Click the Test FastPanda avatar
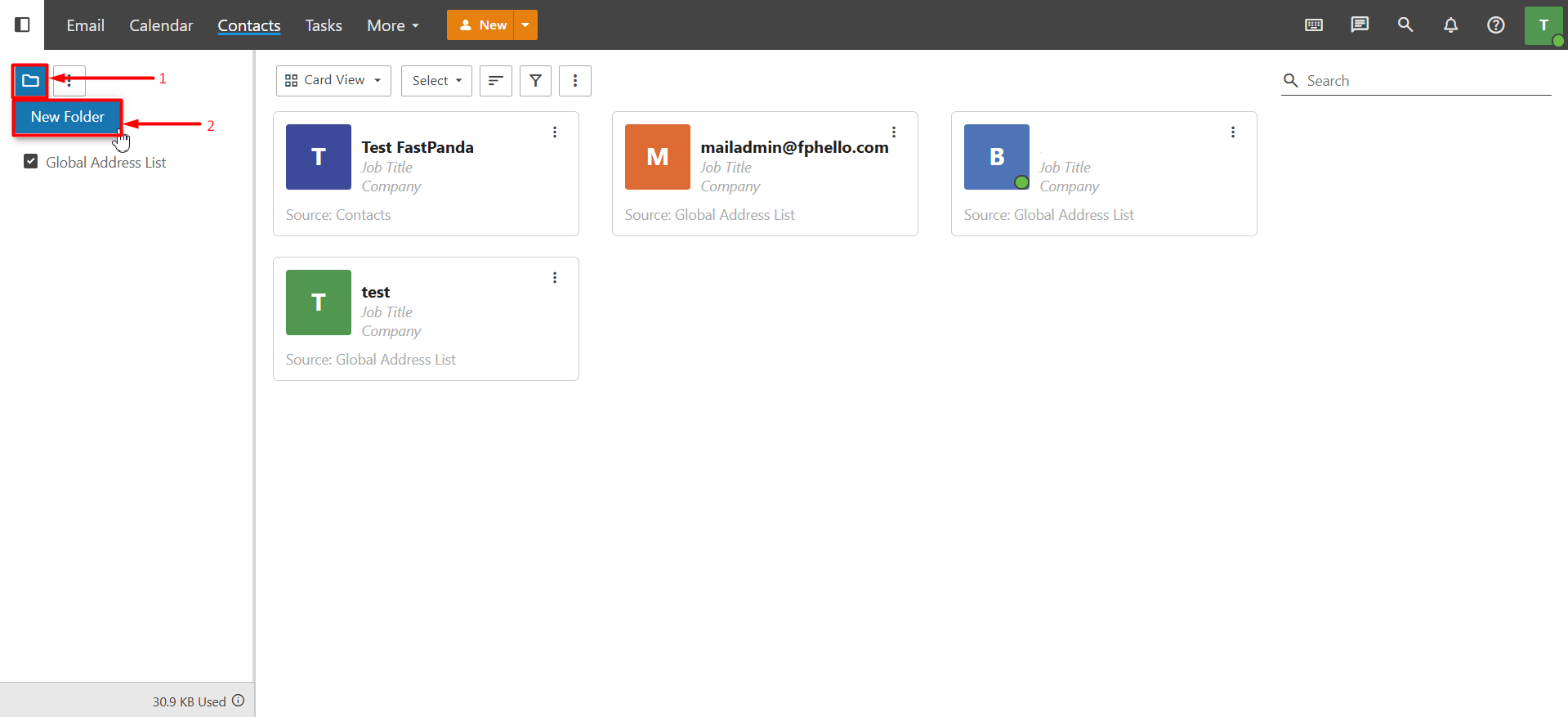The height and width of the screenshot is (717, 1568). point(319,157)
